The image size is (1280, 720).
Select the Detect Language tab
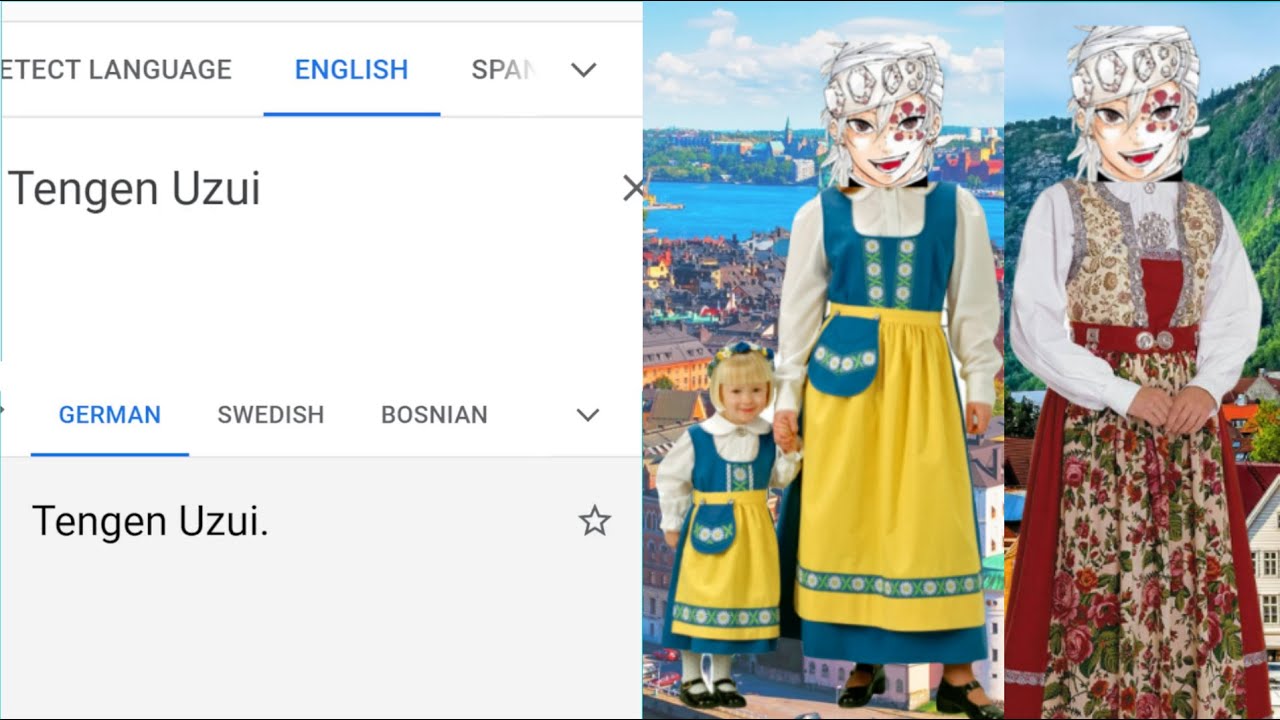point(116,70)
